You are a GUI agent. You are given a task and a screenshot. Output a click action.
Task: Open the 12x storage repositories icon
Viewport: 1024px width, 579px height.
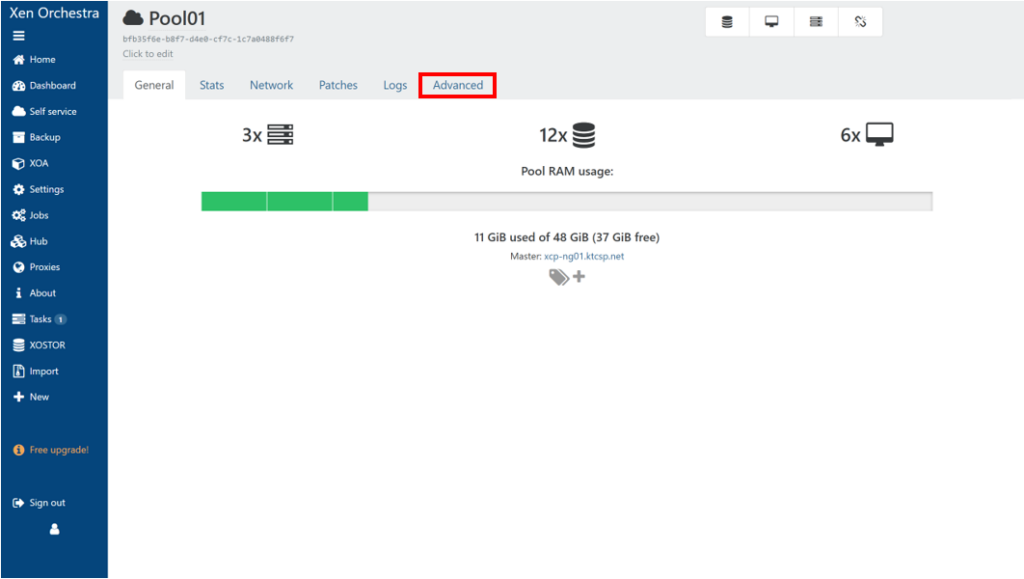pos(584,135)
